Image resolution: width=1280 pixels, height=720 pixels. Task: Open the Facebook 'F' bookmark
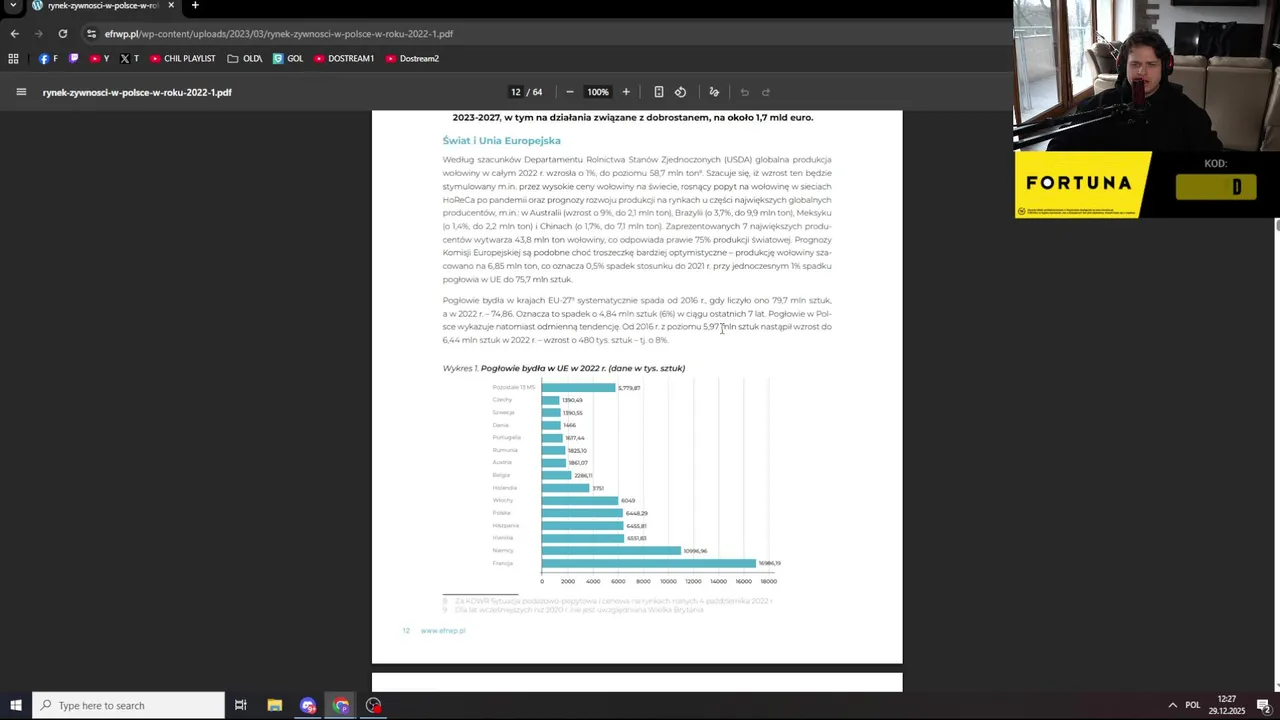tap(48, 58)
